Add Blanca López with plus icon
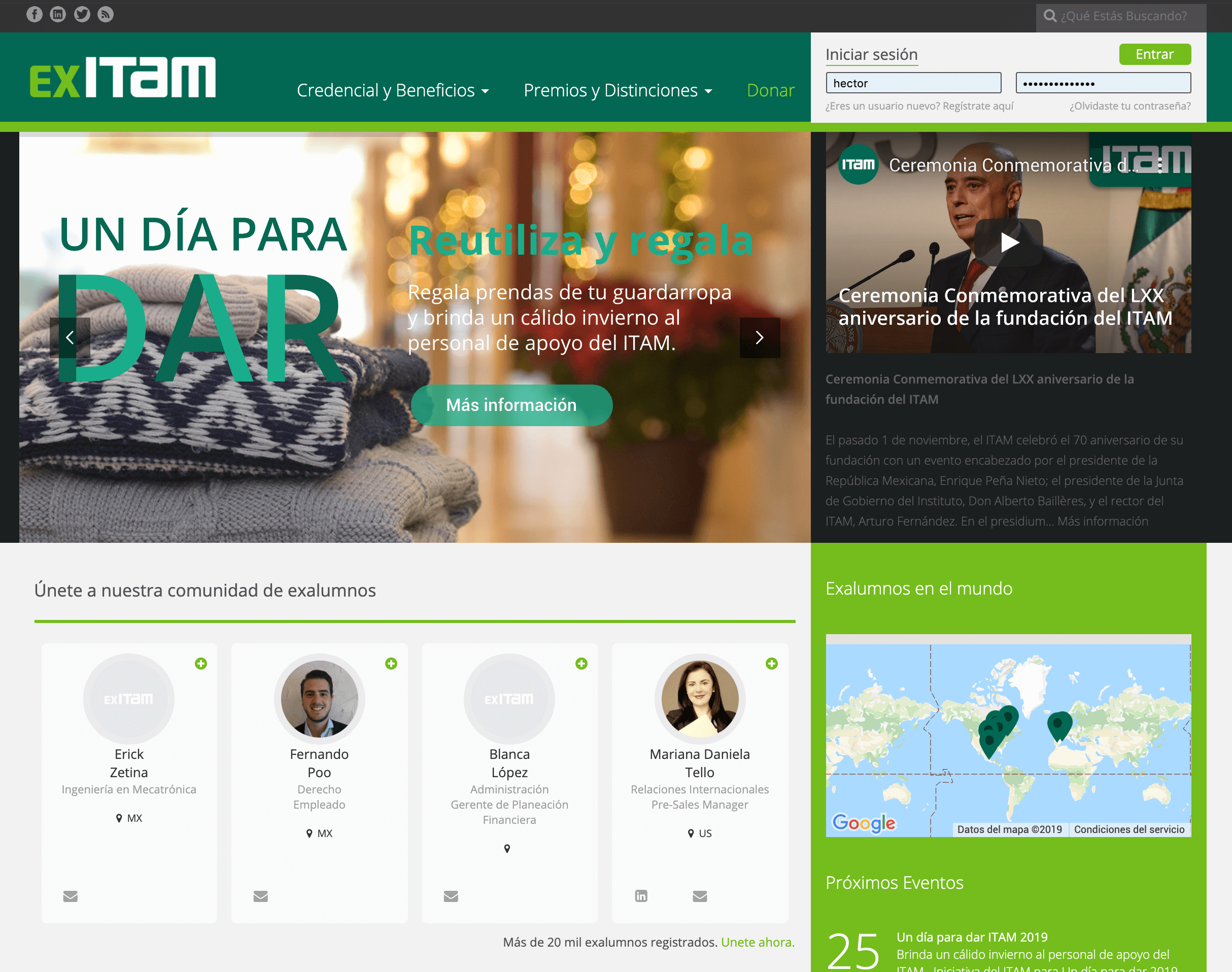The height and width of the screenshot is (972, 1232). [581, 664]
